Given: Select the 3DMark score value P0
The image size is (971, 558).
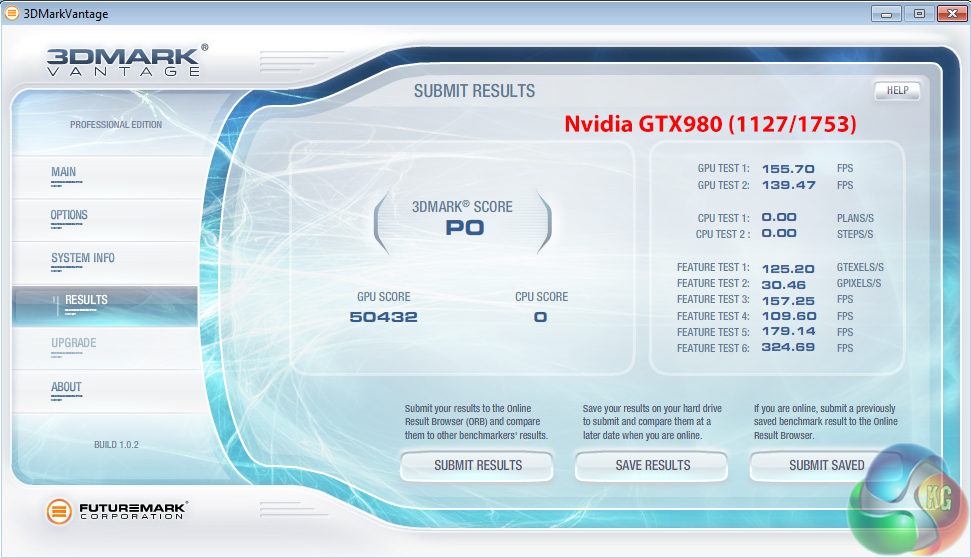Looking at the screenshot, I should (x=464, y=228).
